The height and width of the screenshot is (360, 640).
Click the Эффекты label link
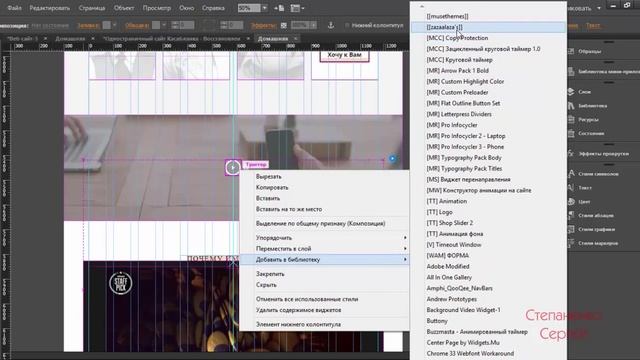tap(263, 25)
